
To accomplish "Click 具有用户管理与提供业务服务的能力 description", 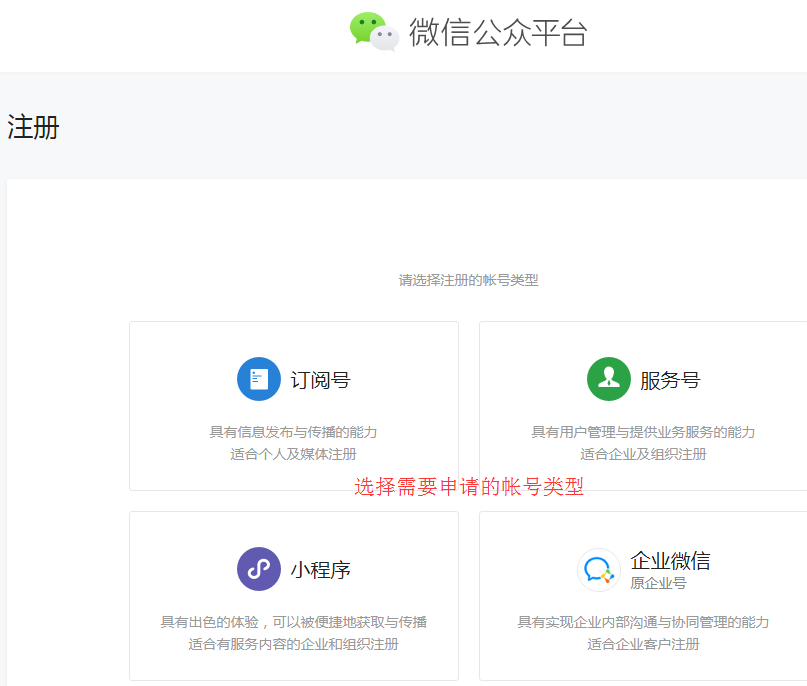I will click(x=643, y=432).
